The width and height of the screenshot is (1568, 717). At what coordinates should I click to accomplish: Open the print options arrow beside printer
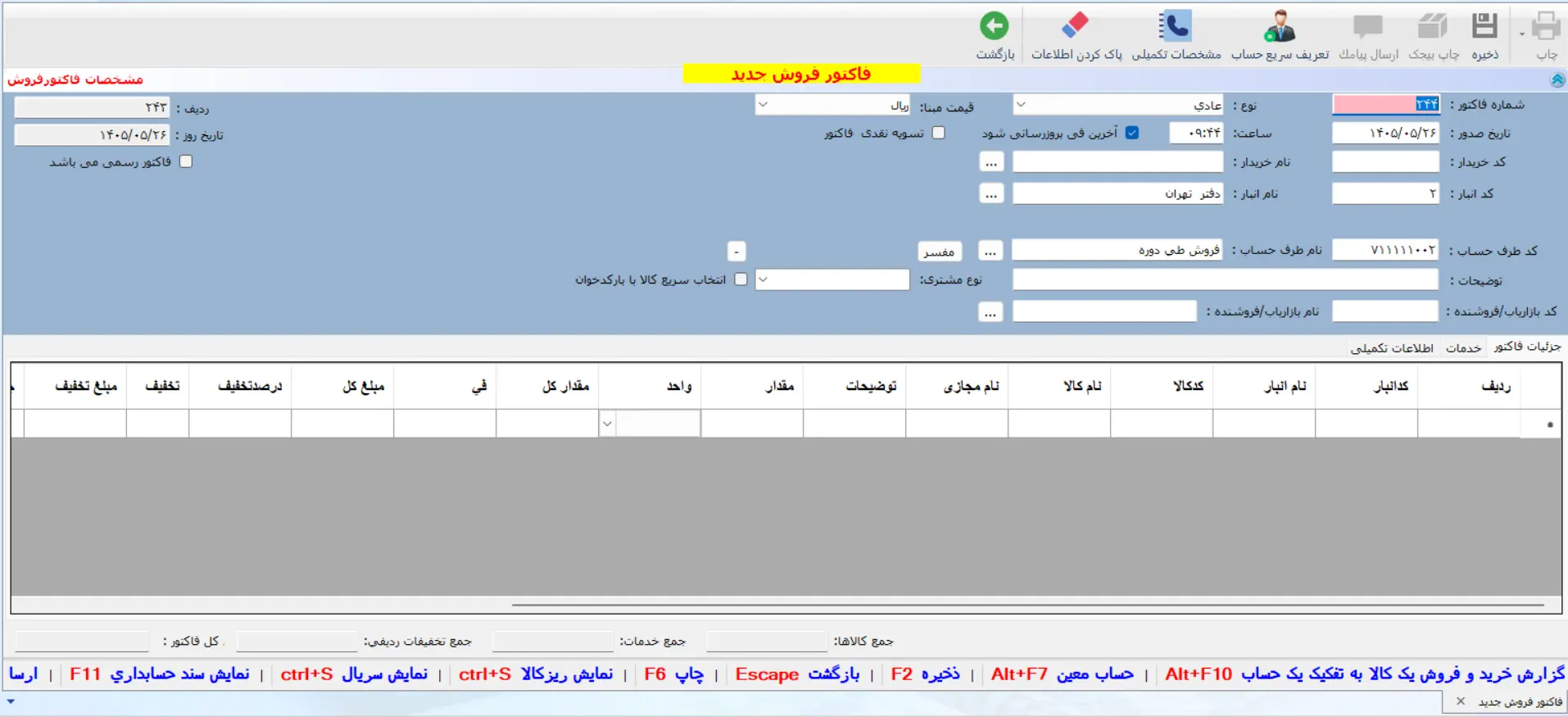[1522, 34]
